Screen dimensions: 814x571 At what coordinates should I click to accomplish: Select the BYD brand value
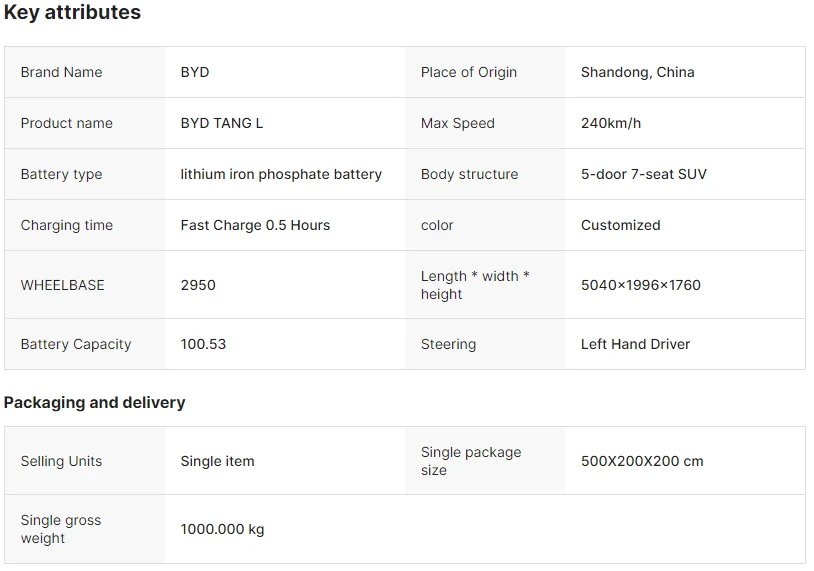(195, 72)
